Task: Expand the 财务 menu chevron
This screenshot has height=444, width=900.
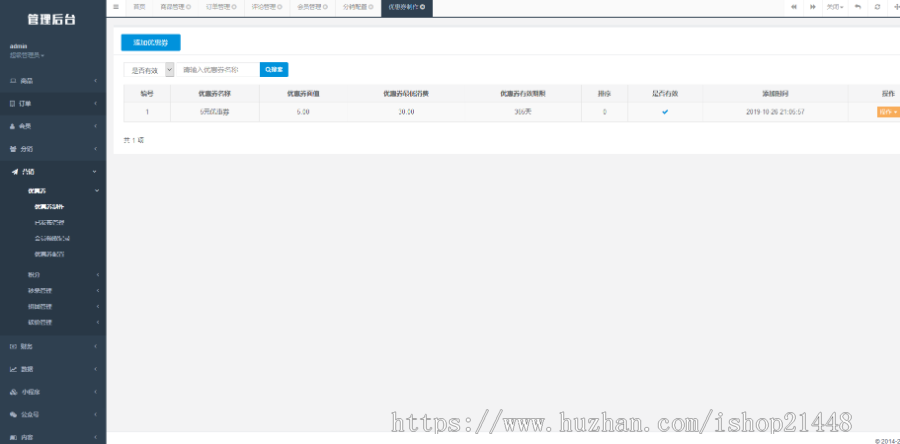Action: 96,346
